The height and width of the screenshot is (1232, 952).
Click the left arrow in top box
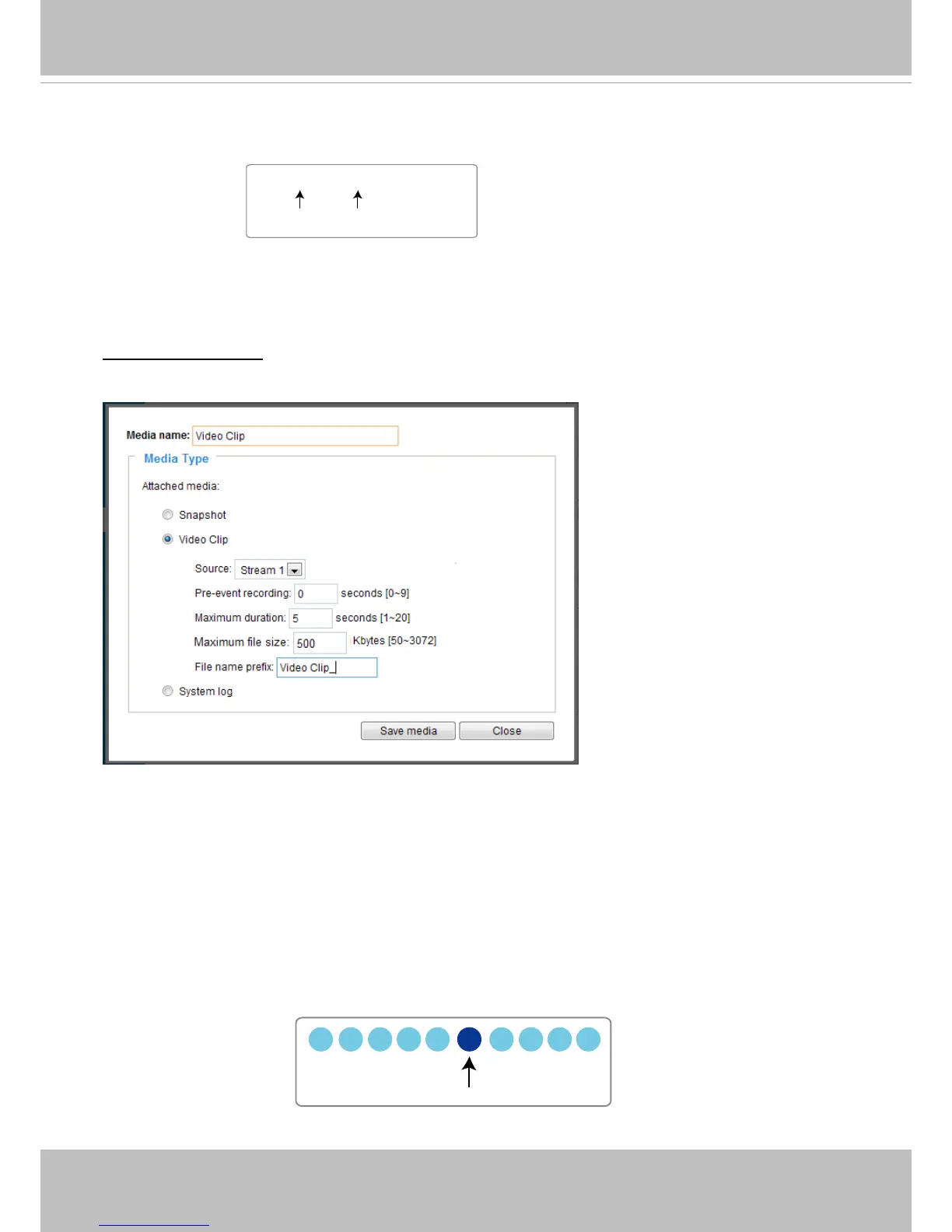pyautogui.click(x=300, y=199)
